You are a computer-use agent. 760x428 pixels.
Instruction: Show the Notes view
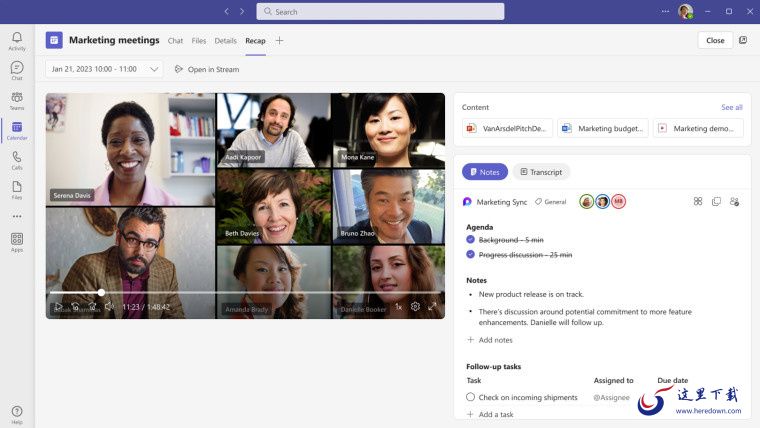pyautogui.click(x=485, y=172)
